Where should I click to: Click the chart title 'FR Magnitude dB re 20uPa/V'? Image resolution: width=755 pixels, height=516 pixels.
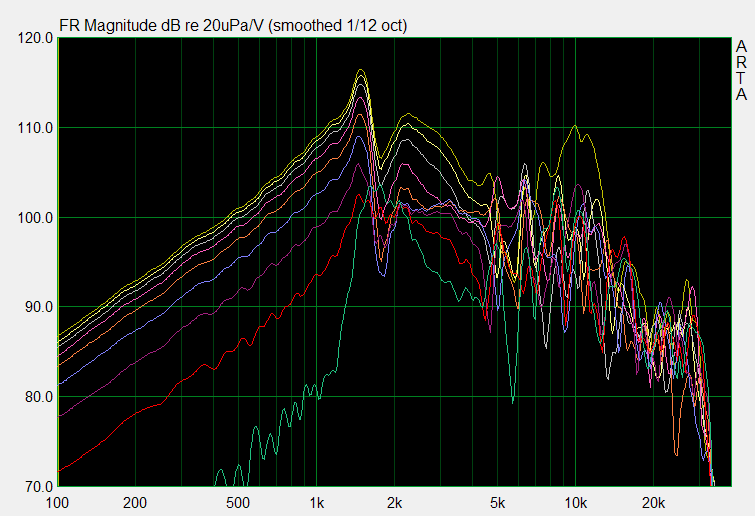point(162,26)
